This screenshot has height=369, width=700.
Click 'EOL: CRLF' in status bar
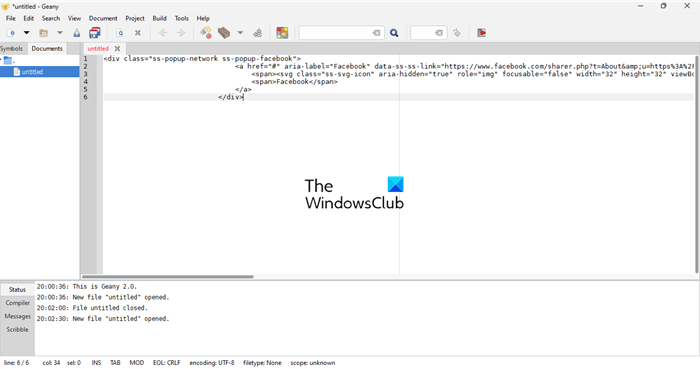pos(167,363)
